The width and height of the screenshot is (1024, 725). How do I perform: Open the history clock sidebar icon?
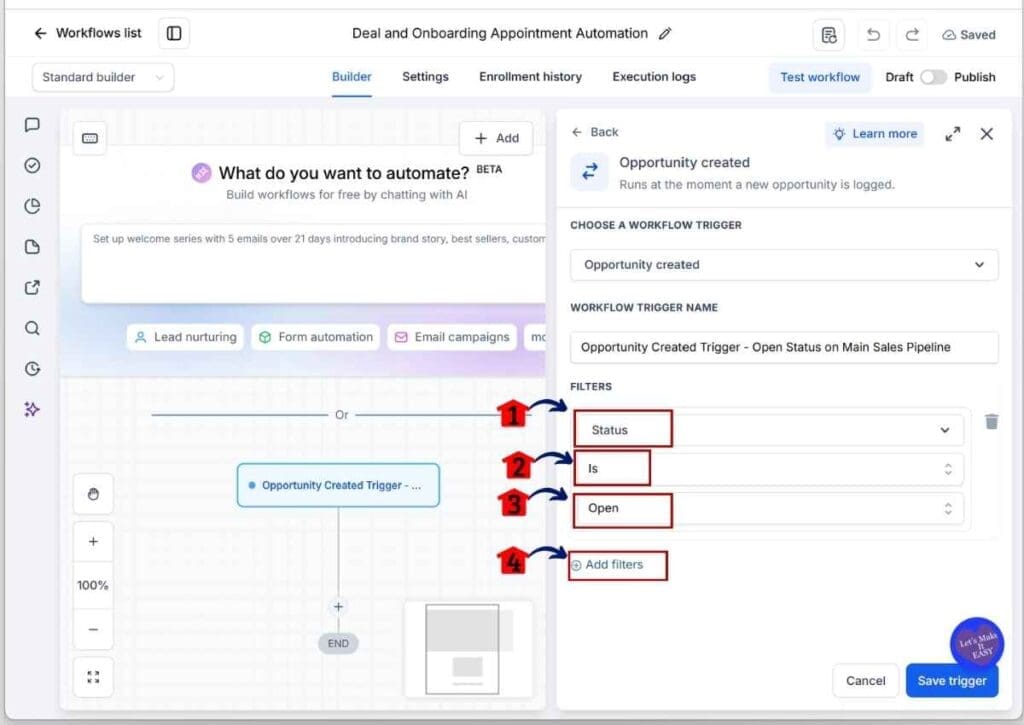[32, 369]
